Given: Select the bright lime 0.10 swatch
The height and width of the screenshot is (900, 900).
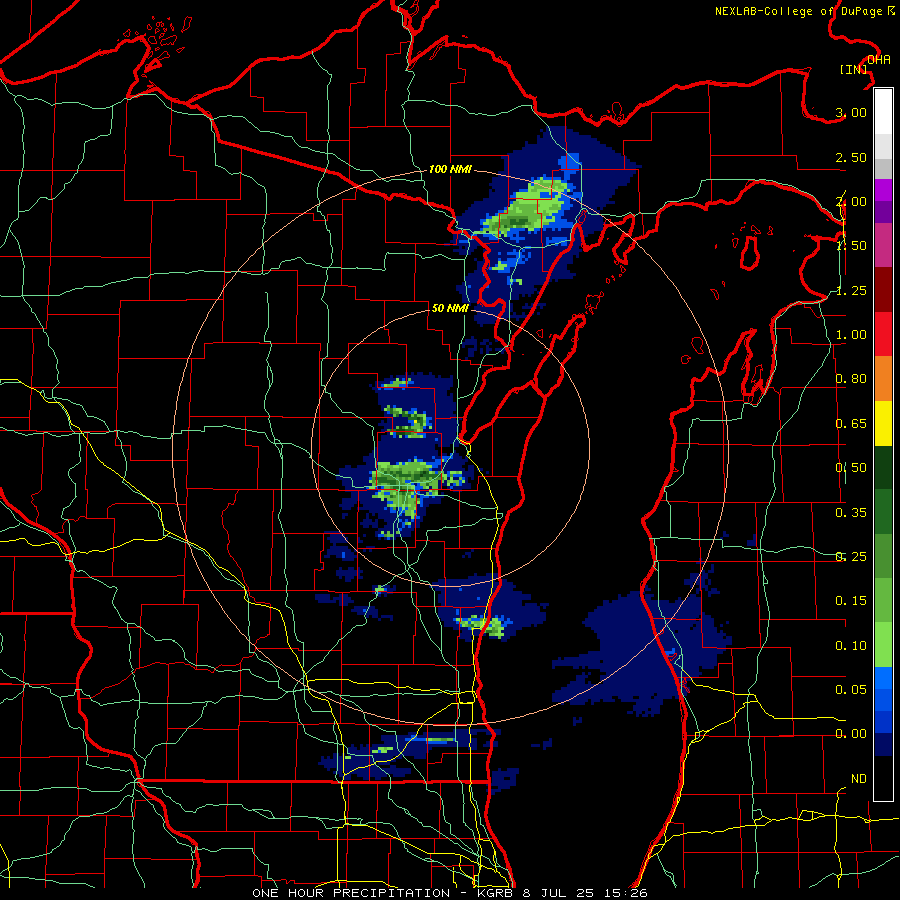Looking at the screenshot, I should 883,645.
